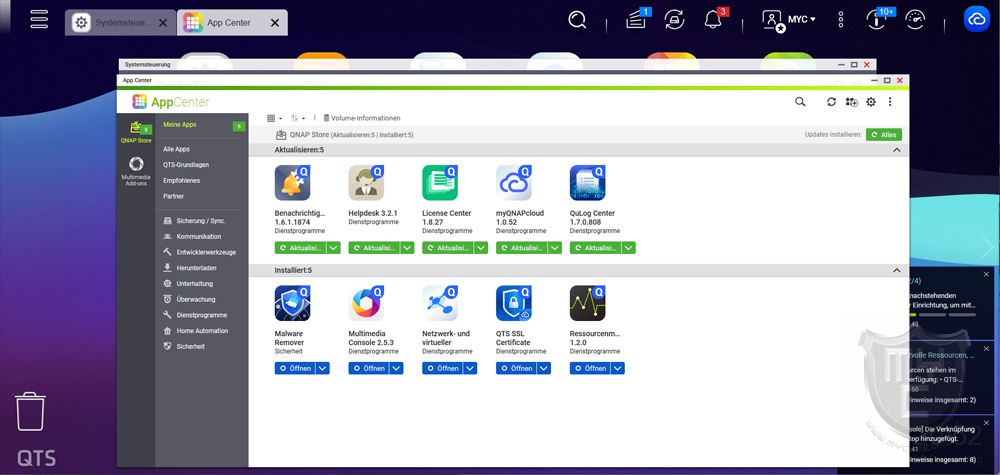1000x475 pixels.
Task: Open the blue myQNAPcloud icon in top bar
Action: 976,20
